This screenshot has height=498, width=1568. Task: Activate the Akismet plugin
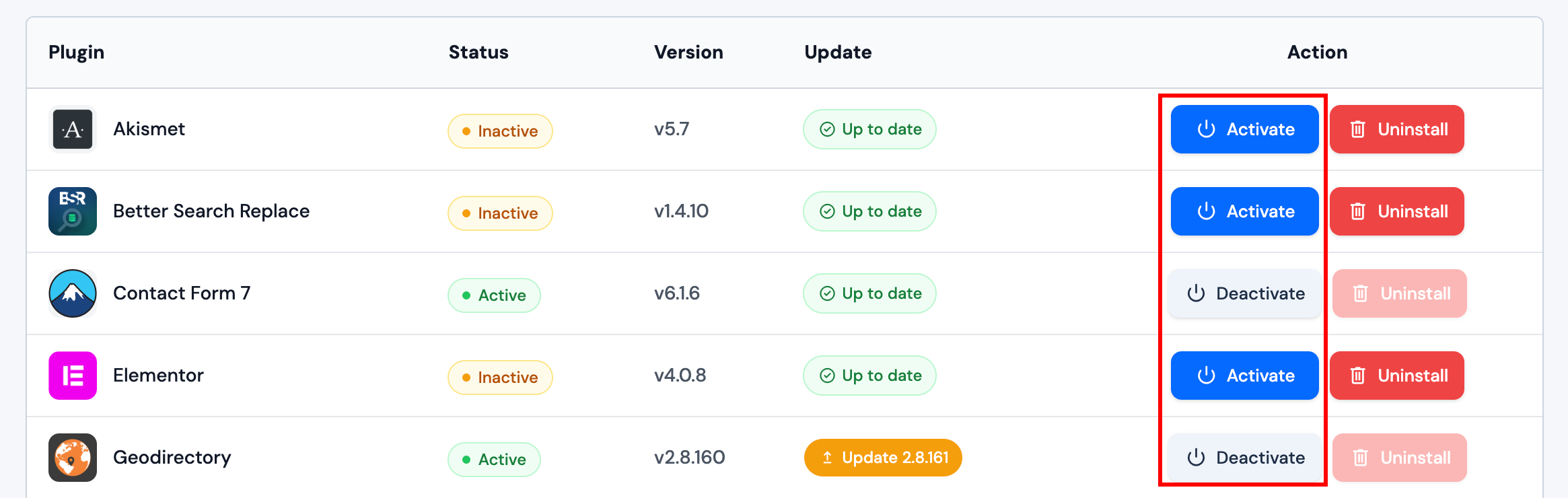1245,129
